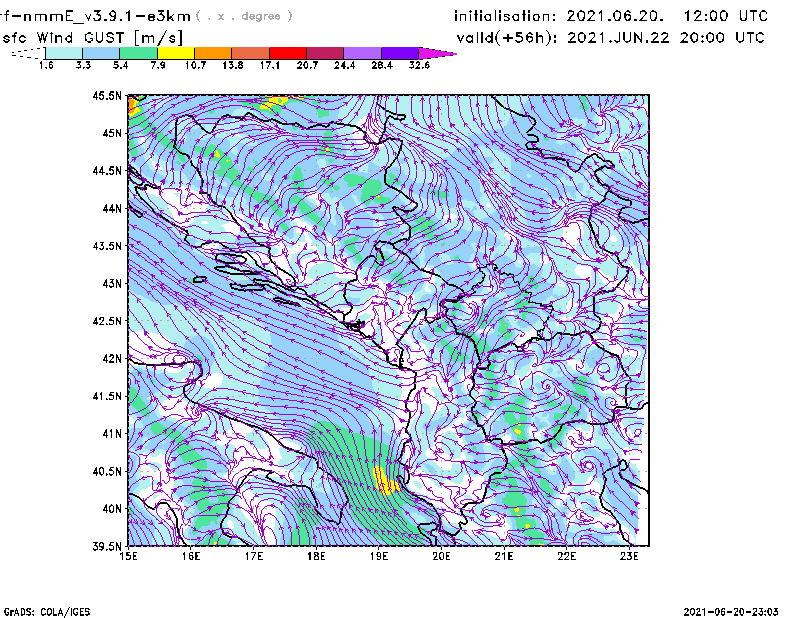Click the yellow 7.9–10.7 legend swatch
The width and height of the screenshot is (800, 618).
click(176, 53)
